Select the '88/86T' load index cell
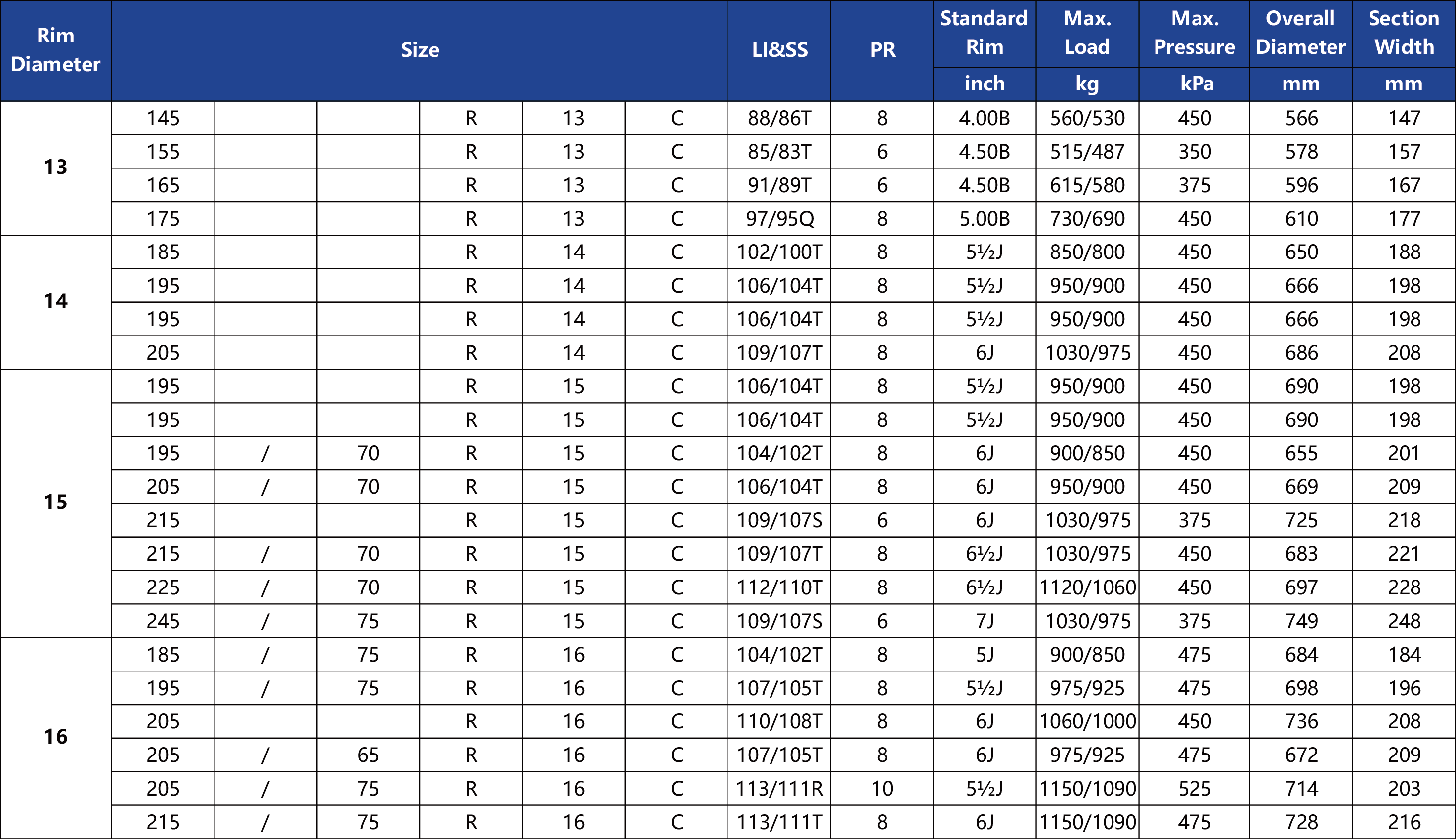The width and height of the screenshot is (1456, 839). (x=779, y=118)
